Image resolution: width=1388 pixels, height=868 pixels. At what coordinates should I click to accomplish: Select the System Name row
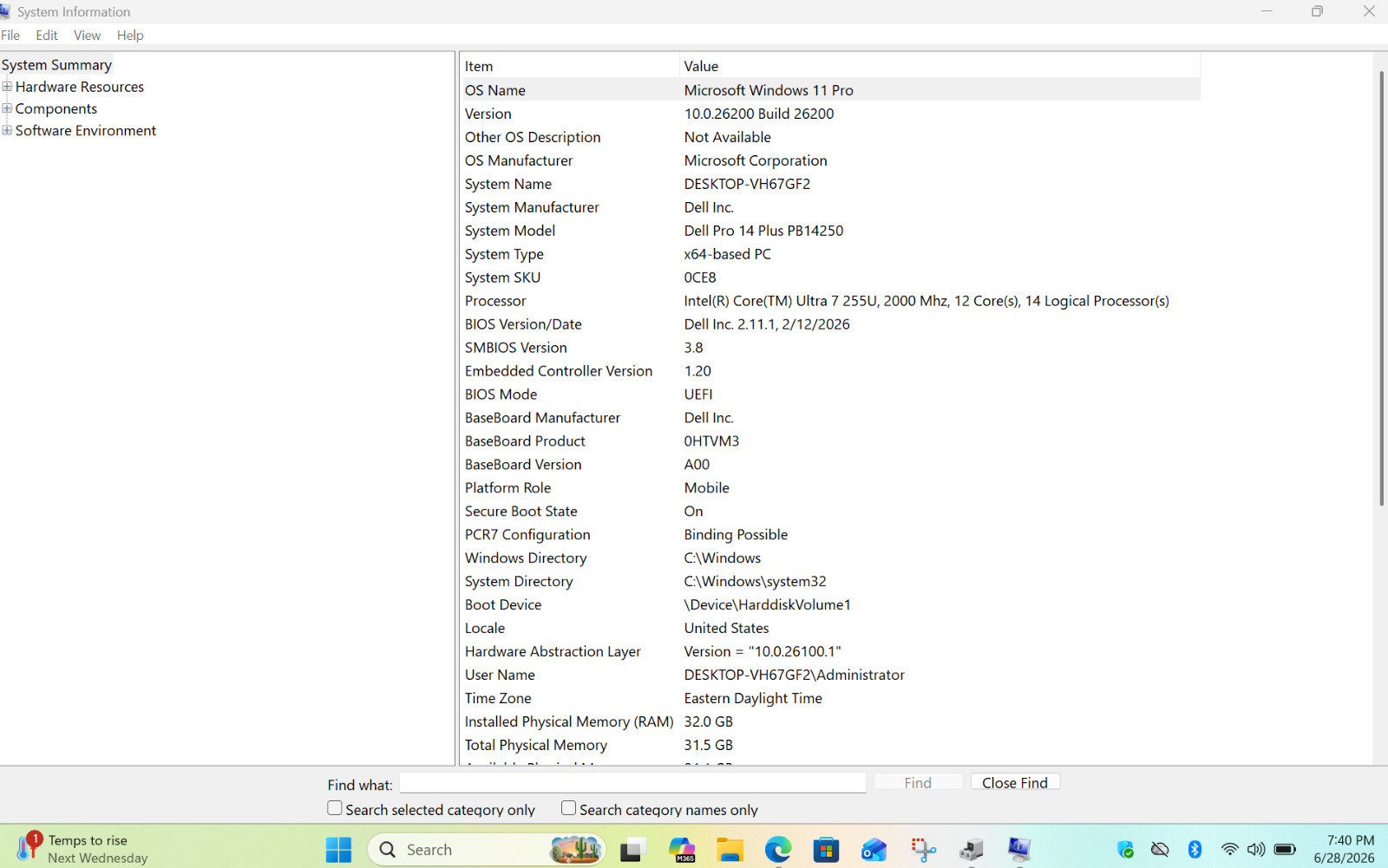831,184
